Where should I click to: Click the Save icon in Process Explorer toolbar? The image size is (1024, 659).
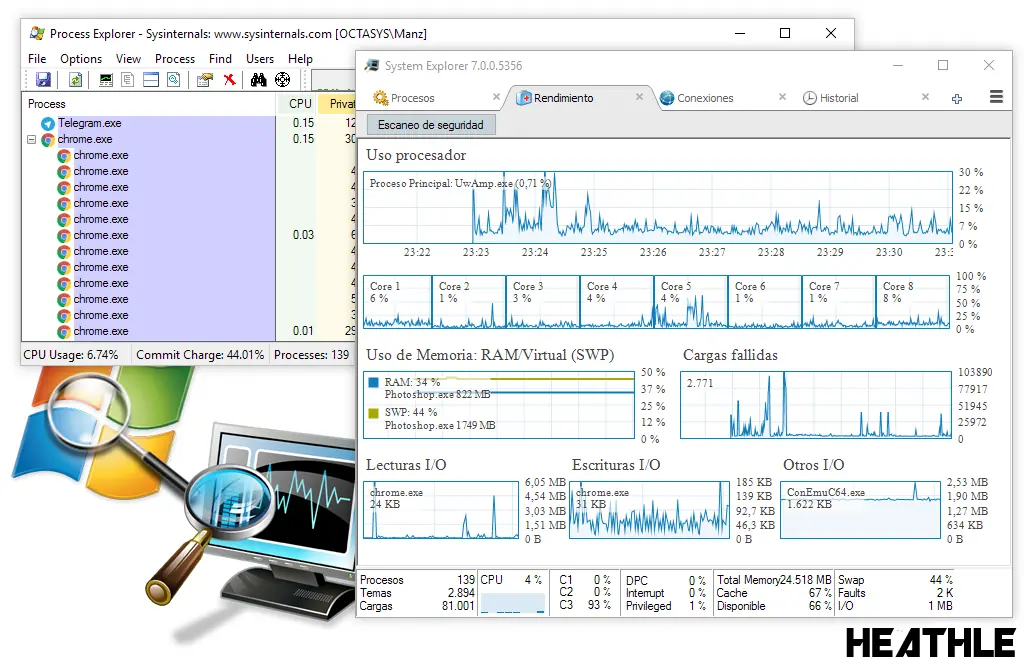(x=43, y=80)
